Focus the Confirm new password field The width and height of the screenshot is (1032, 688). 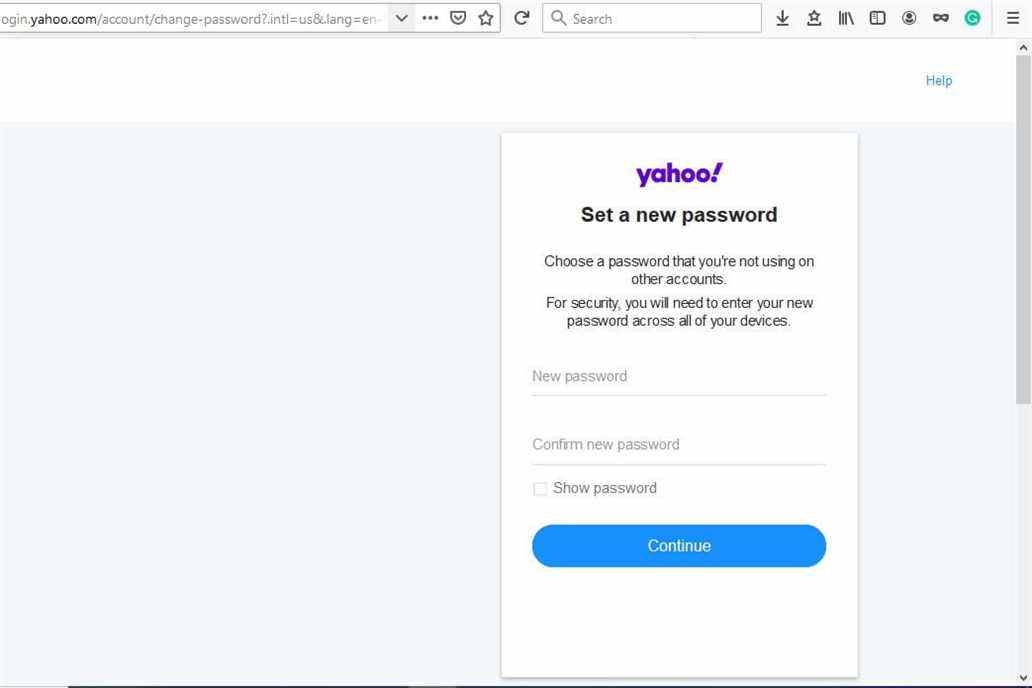coord(679,445)
